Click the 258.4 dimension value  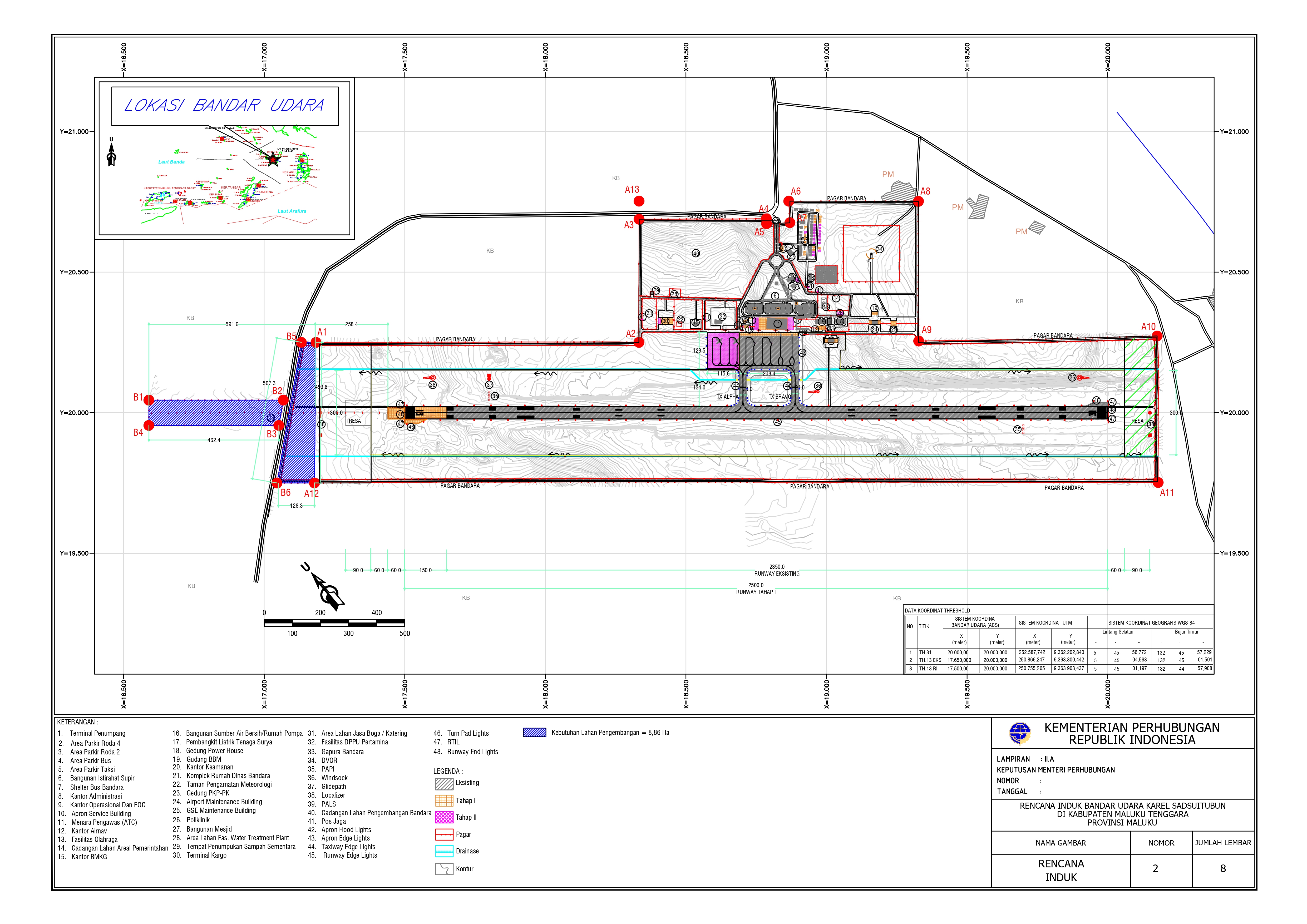point(351,324)
